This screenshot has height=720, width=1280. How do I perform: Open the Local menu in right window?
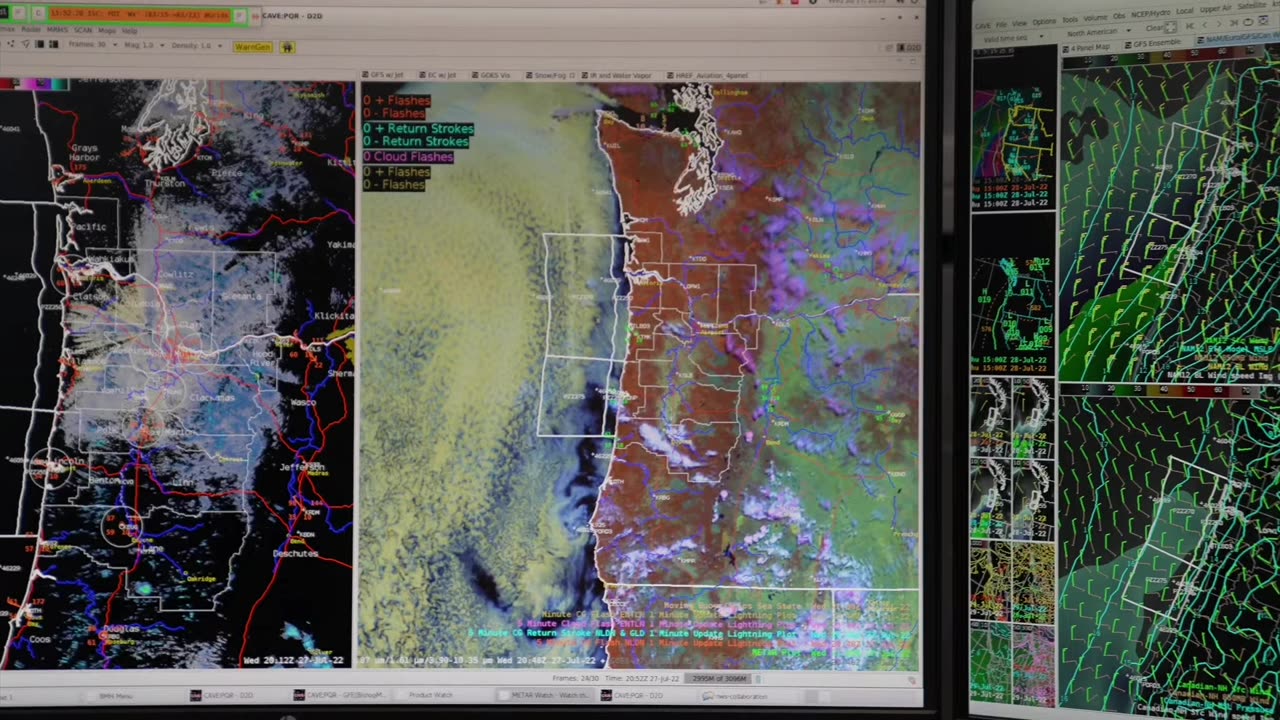(x=1185, y=11)
